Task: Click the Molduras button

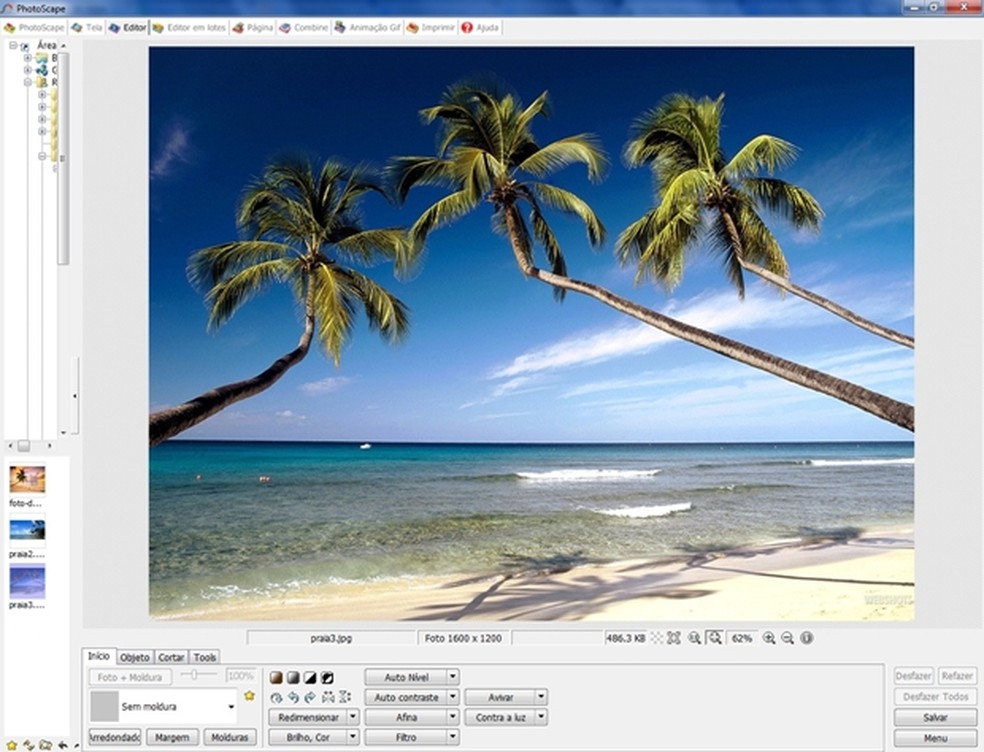Action: click(229, 737)
